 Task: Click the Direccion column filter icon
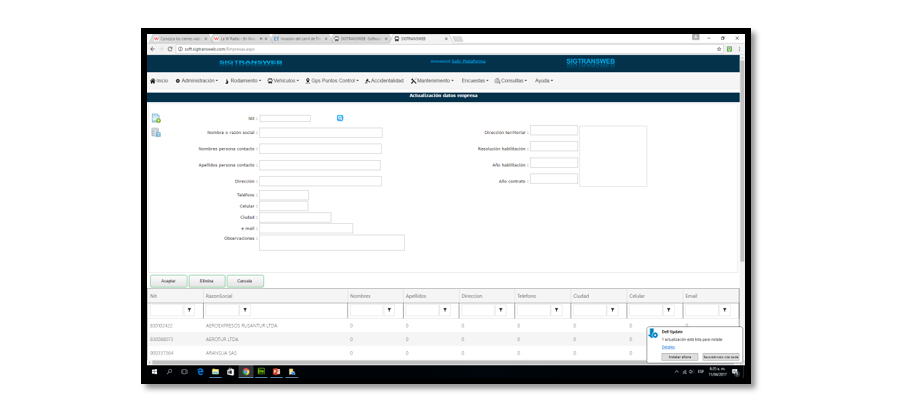point(501,310)
